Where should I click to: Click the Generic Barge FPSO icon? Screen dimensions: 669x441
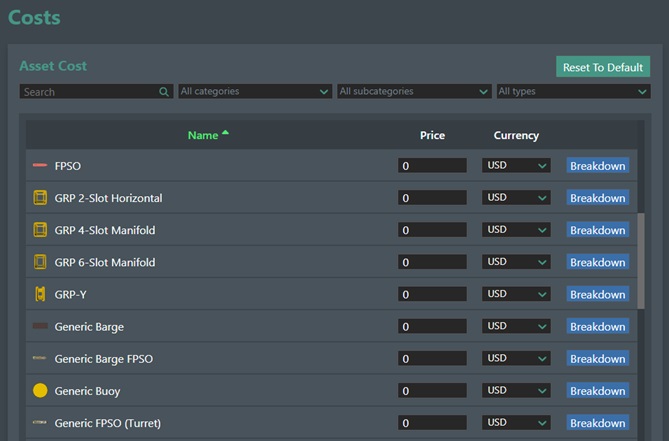[40, 358]
